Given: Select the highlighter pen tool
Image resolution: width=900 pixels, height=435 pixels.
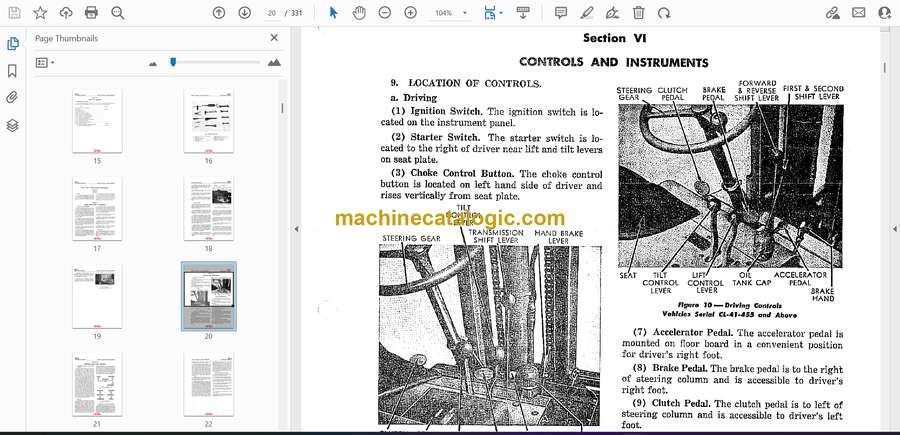Looking at the screenshot, I should pyautogui.click(x=587, y=13).
